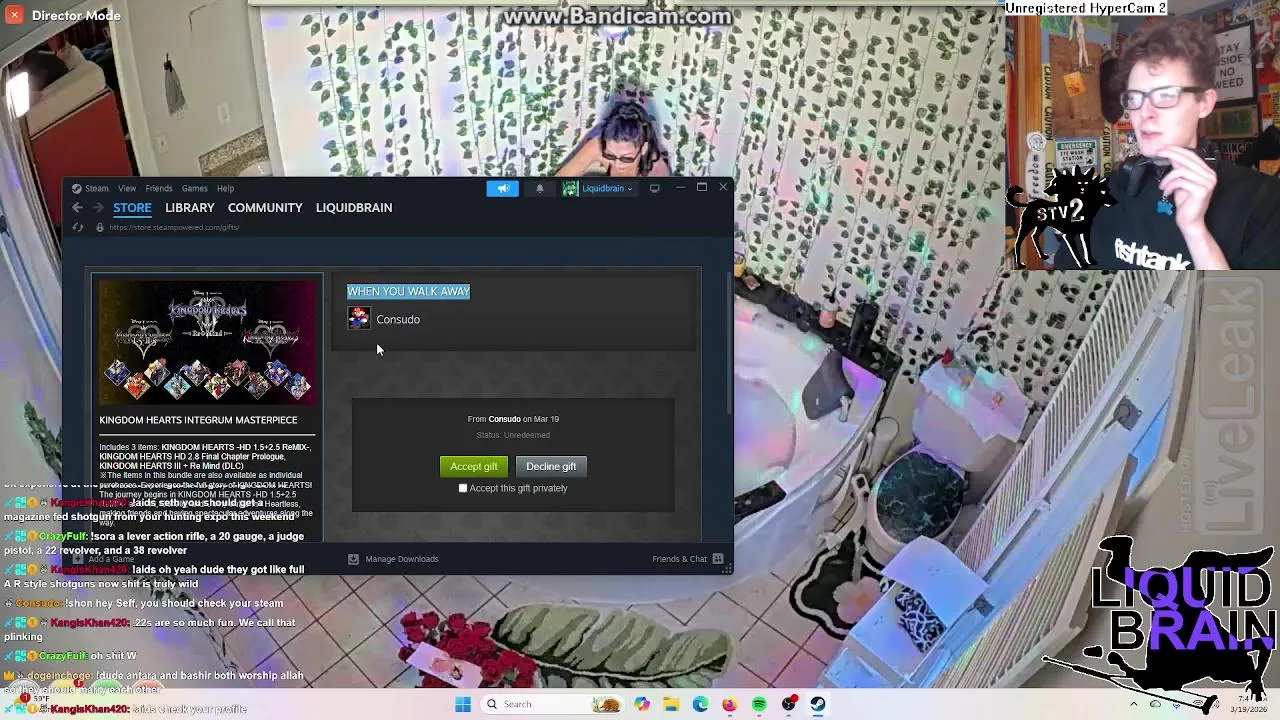The image size is (1280, 720).
Task: Open the Consudo sender name link
Action: (398, 319)
